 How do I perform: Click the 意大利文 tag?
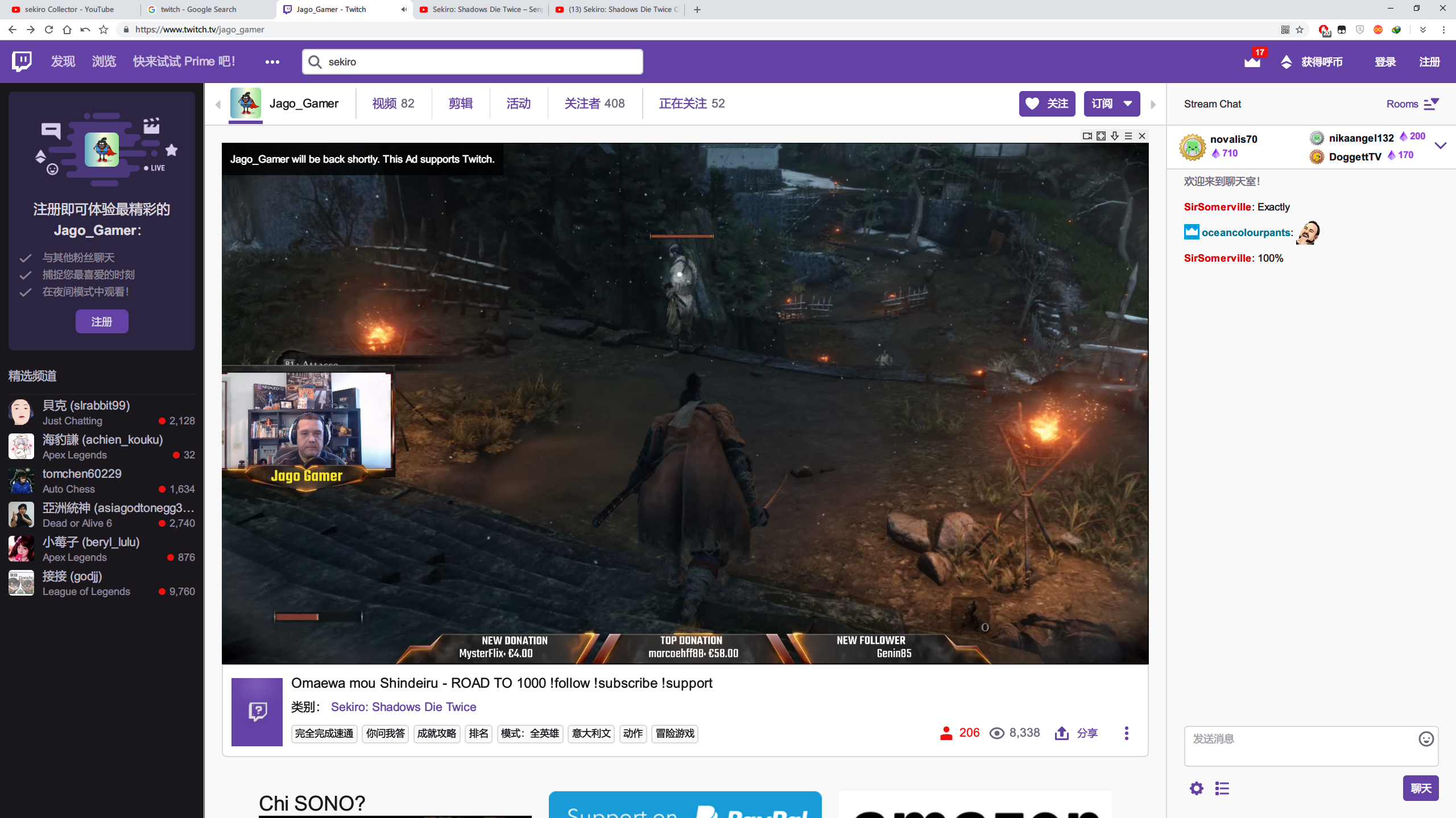591,733
